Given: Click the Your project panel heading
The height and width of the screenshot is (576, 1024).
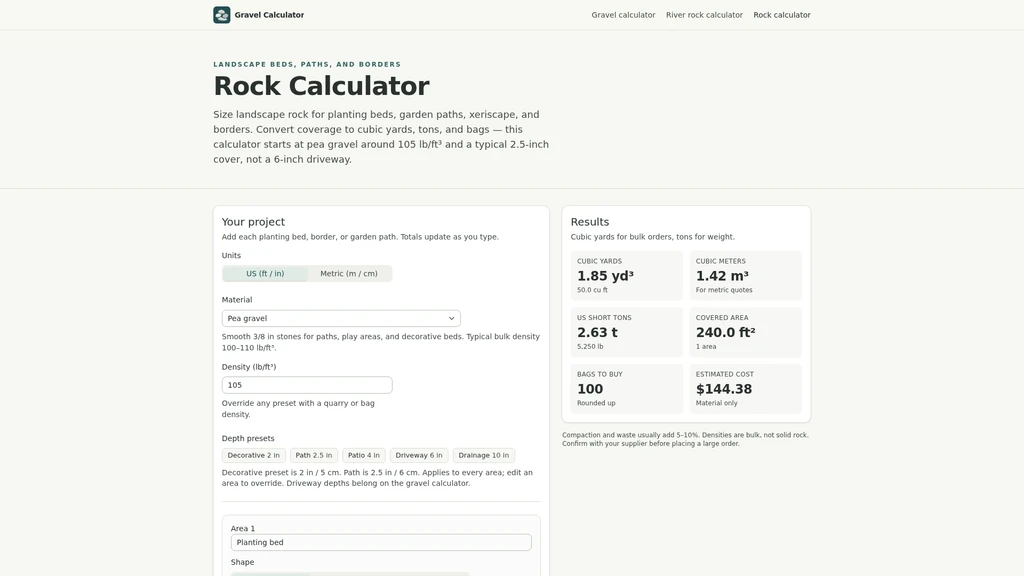Looking at the screenshot, I should coord(253,222).
